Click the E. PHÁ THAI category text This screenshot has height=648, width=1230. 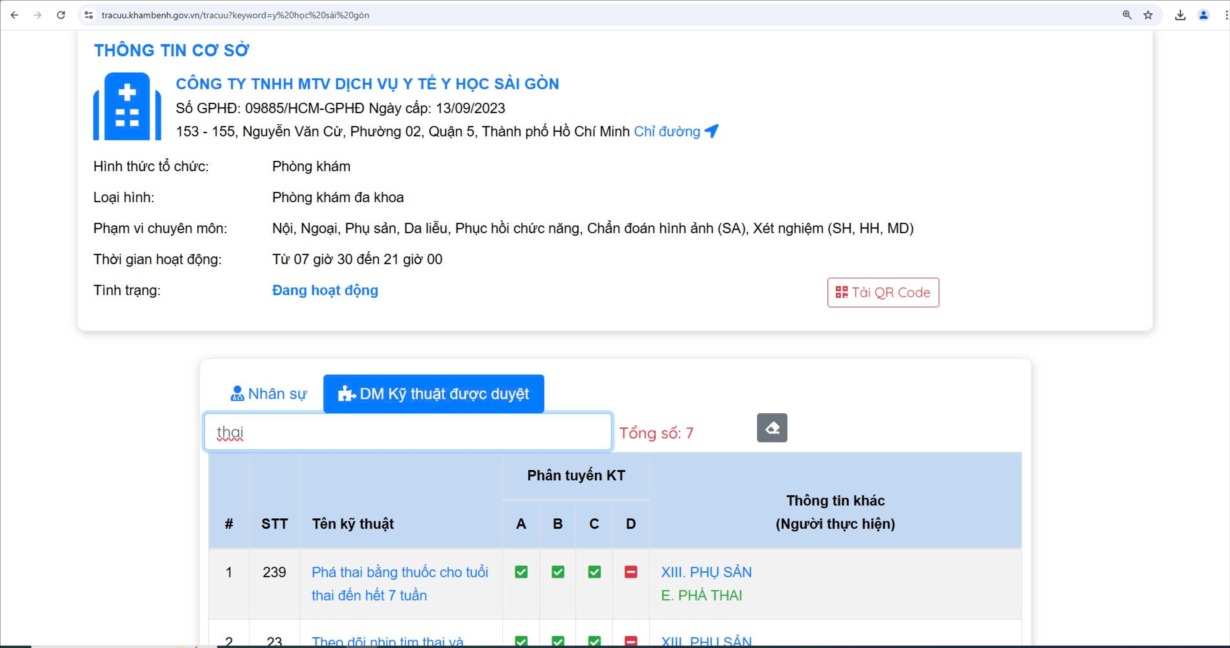[701, 595]
